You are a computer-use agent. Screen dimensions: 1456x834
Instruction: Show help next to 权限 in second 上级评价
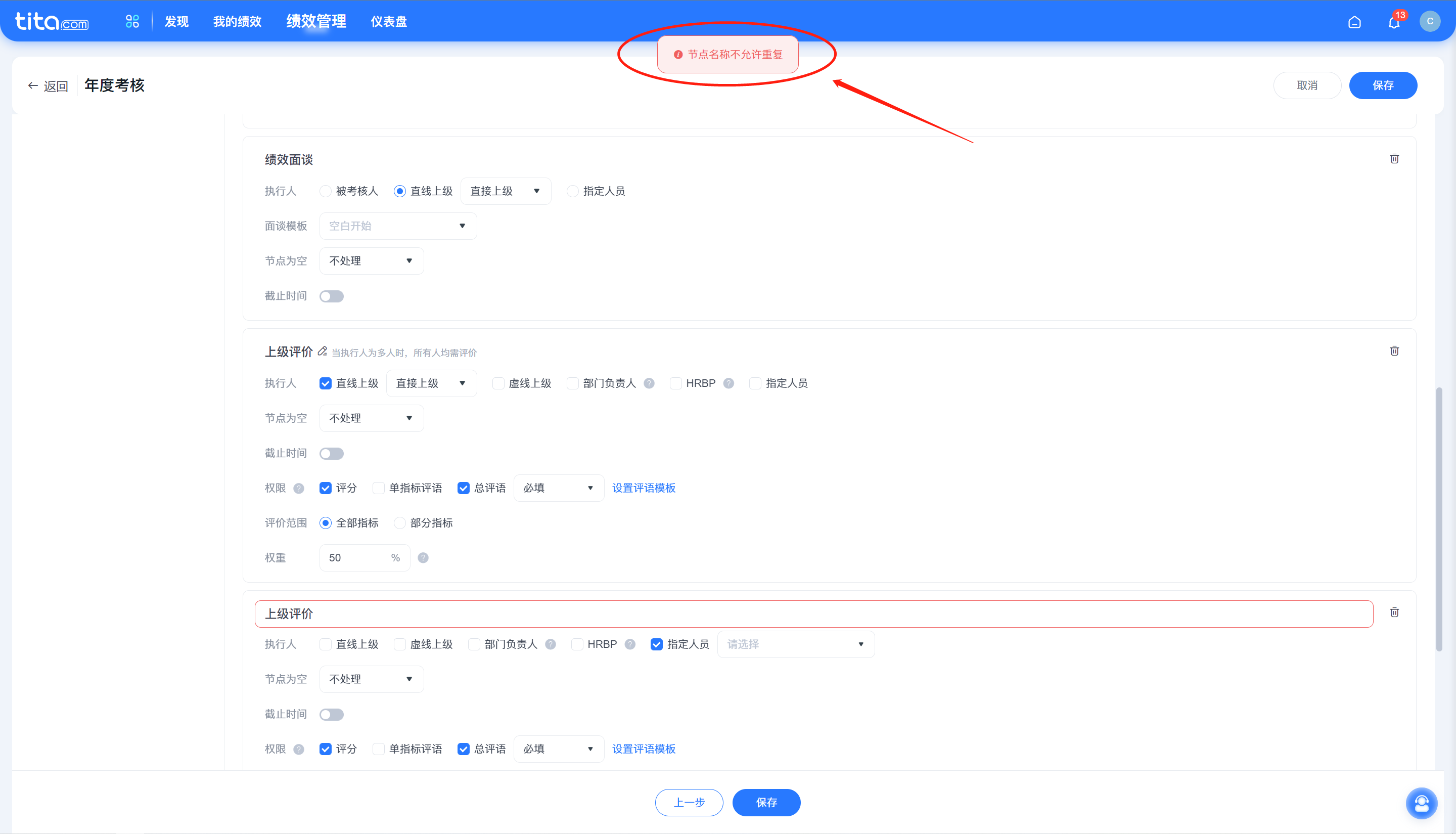(298, 749)
